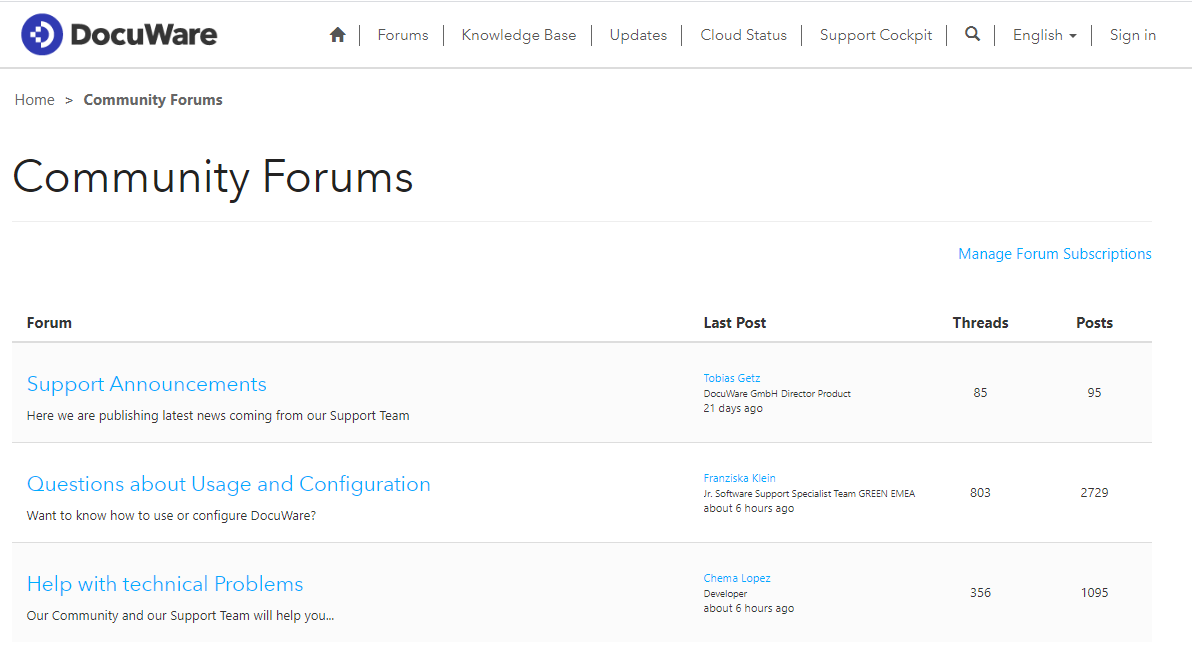Click the DocuWare logo
The width and height of the screenshot is (1192, 651).
tap(119, 35)
